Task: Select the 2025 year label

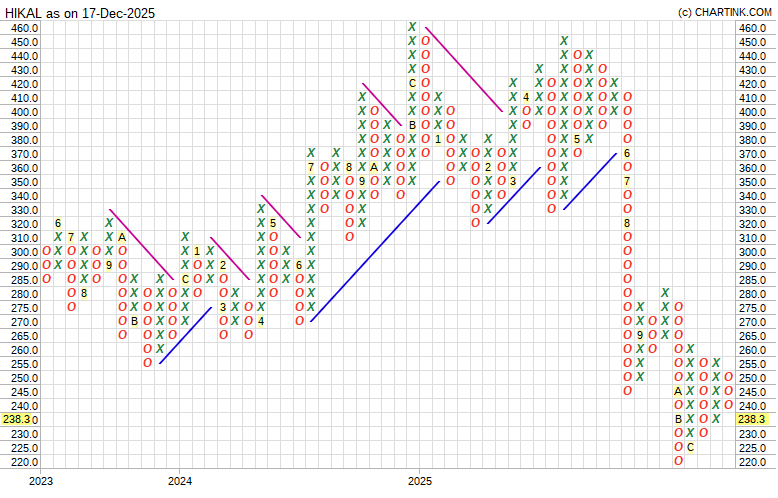Action: tap(420, 481)
